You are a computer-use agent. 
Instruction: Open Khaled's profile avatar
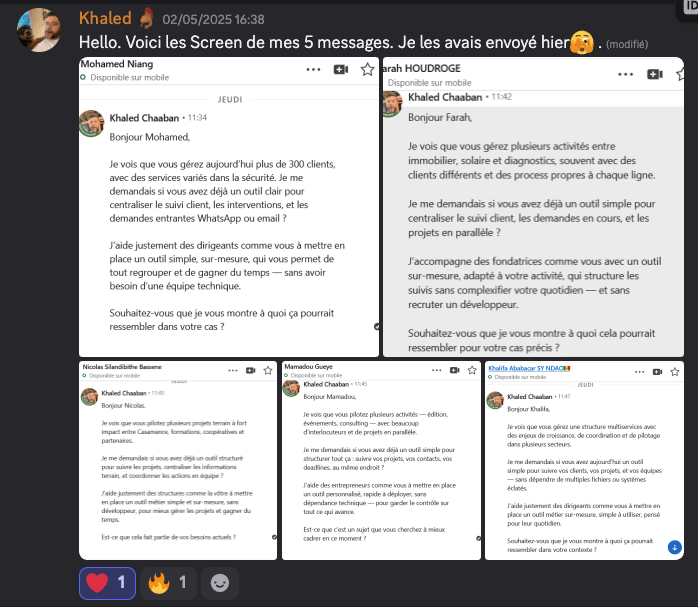pyautogui.click(x=39, y=30)
